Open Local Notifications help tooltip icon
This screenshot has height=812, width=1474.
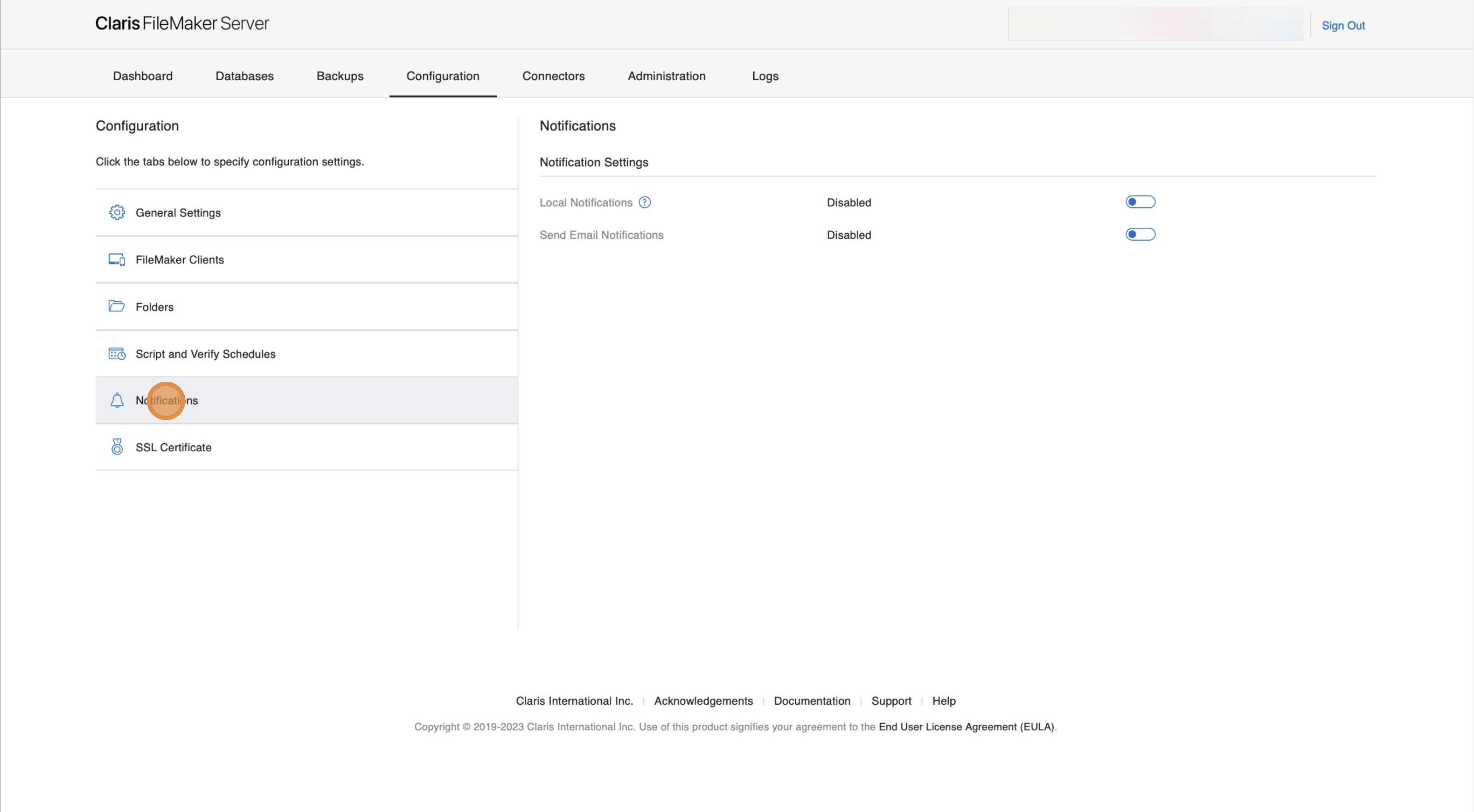click(x=645, y=202)
